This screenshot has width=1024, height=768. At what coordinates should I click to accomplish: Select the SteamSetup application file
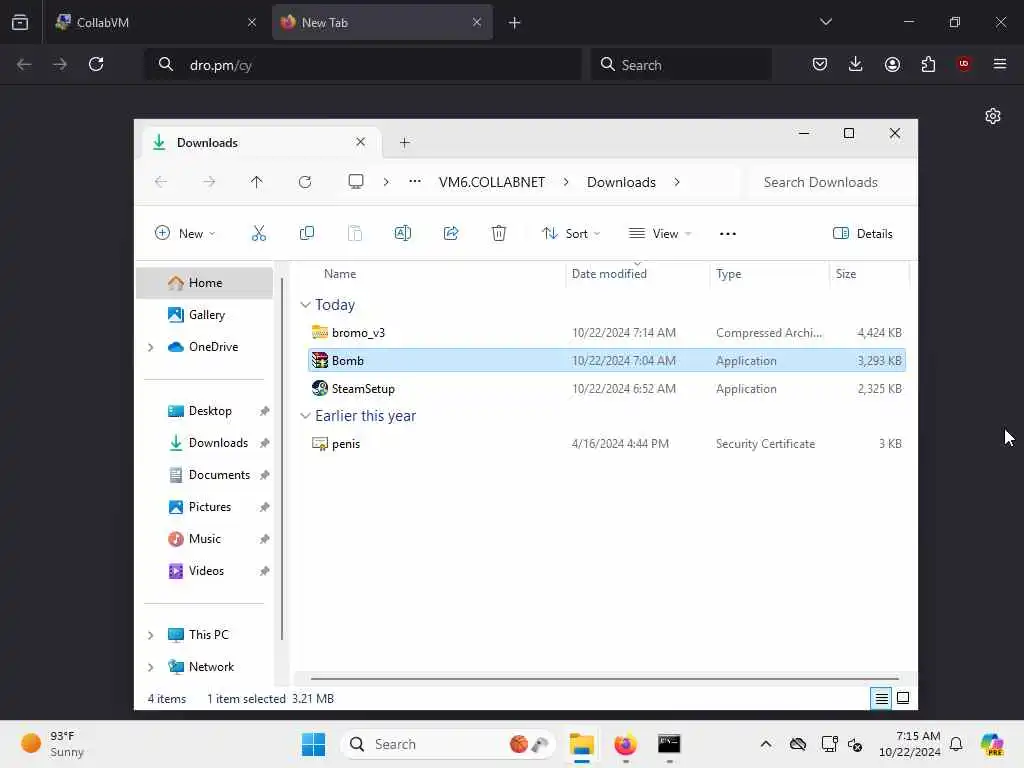(607, 389)
